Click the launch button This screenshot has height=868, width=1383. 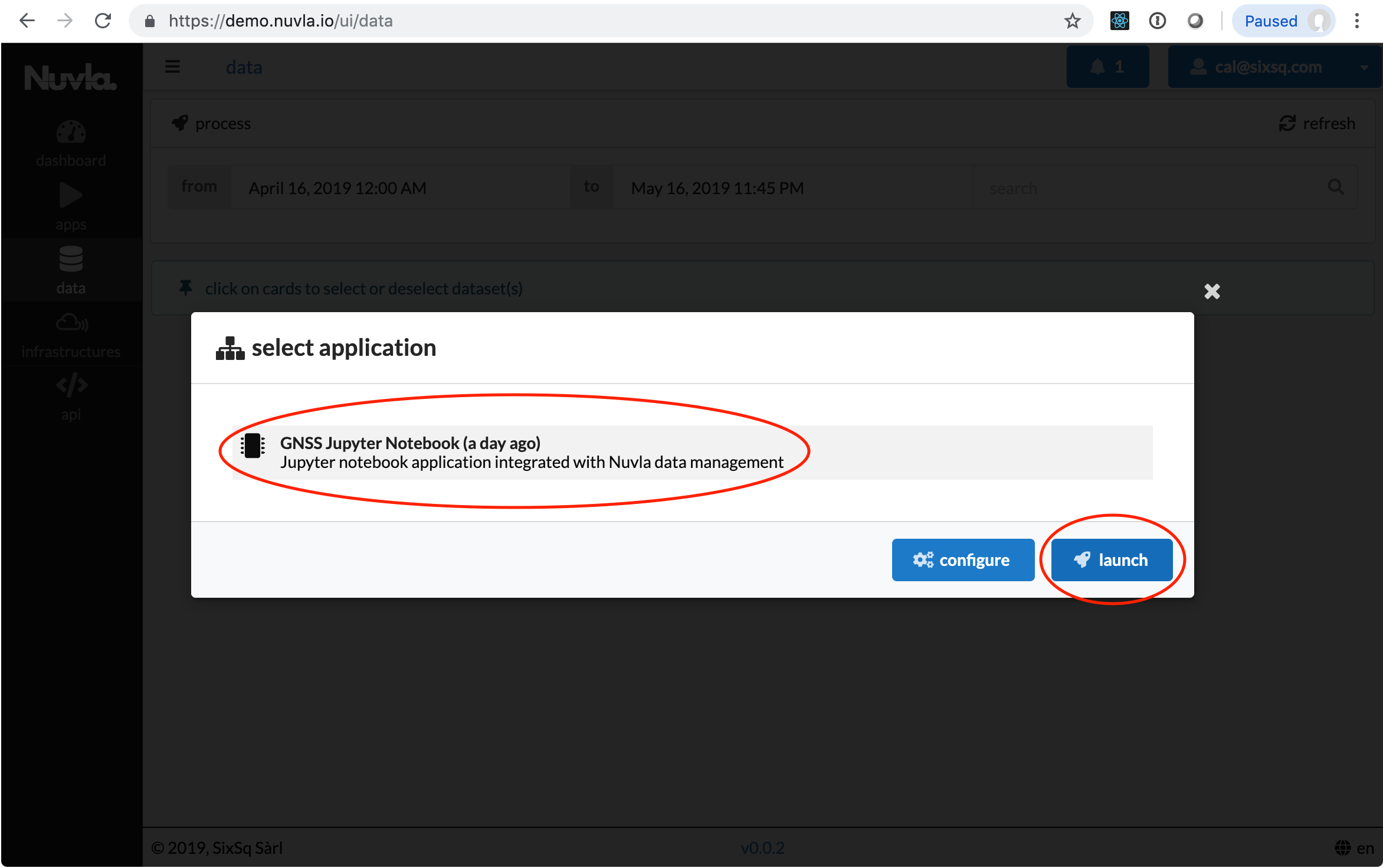point(1112,559)
